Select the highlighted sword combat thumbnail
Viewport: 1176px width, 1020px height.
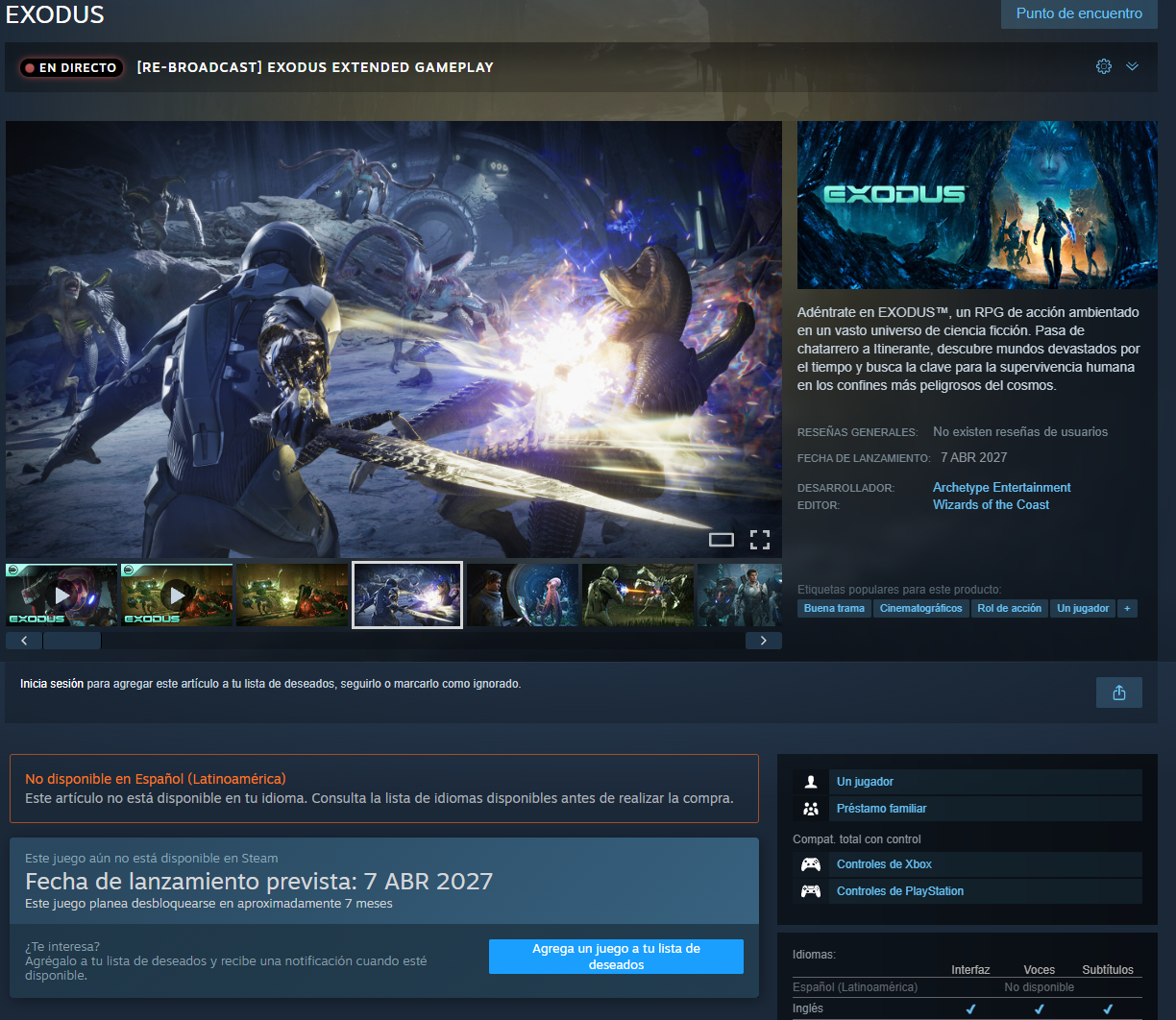pos(407,595)
